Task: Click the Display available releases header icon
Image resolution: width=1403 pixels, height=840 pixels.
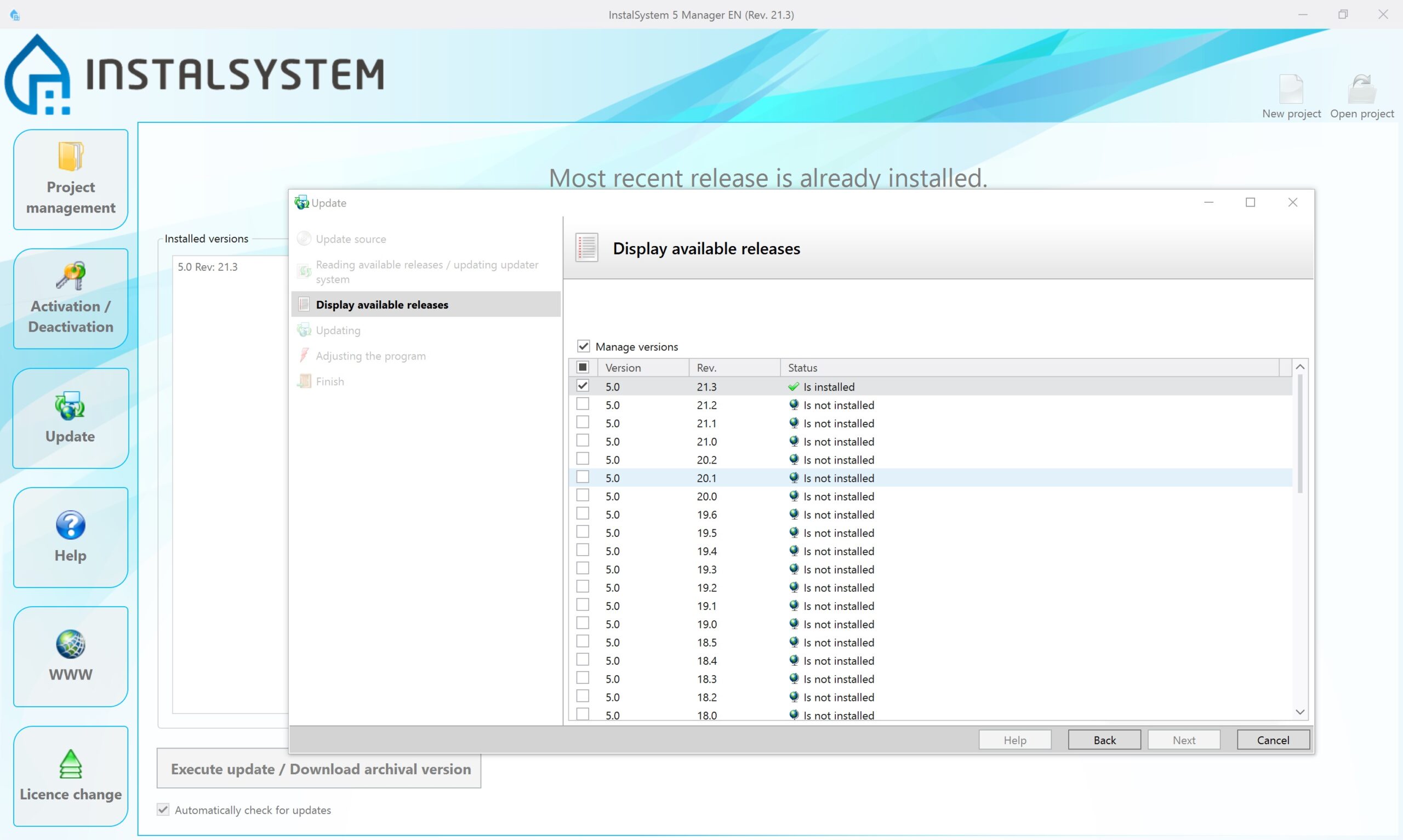Action: click(x=586, y=248)
